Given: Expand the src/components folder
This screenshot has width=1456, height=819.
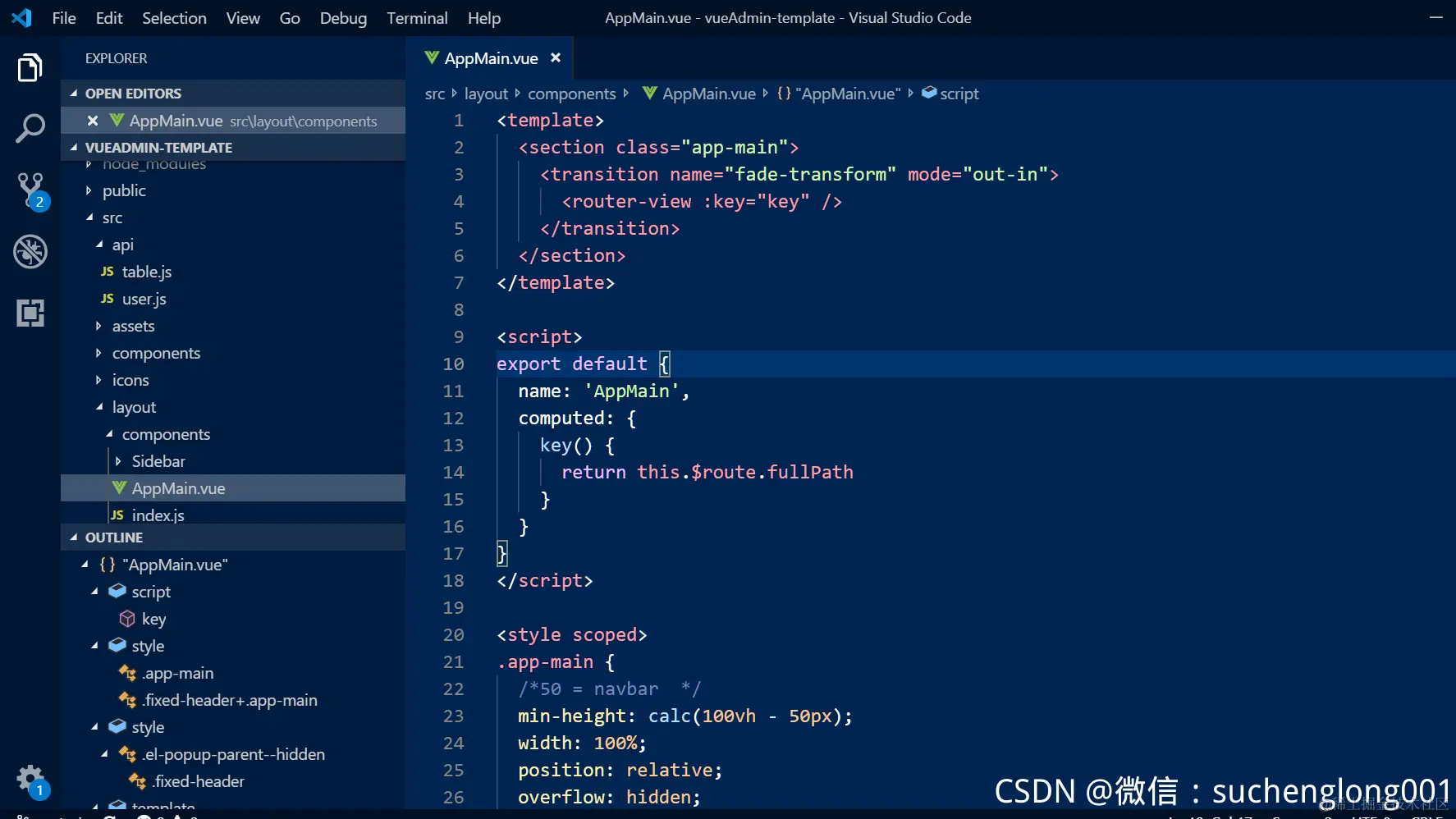Looking at the screenshot, I should point(233,353).
